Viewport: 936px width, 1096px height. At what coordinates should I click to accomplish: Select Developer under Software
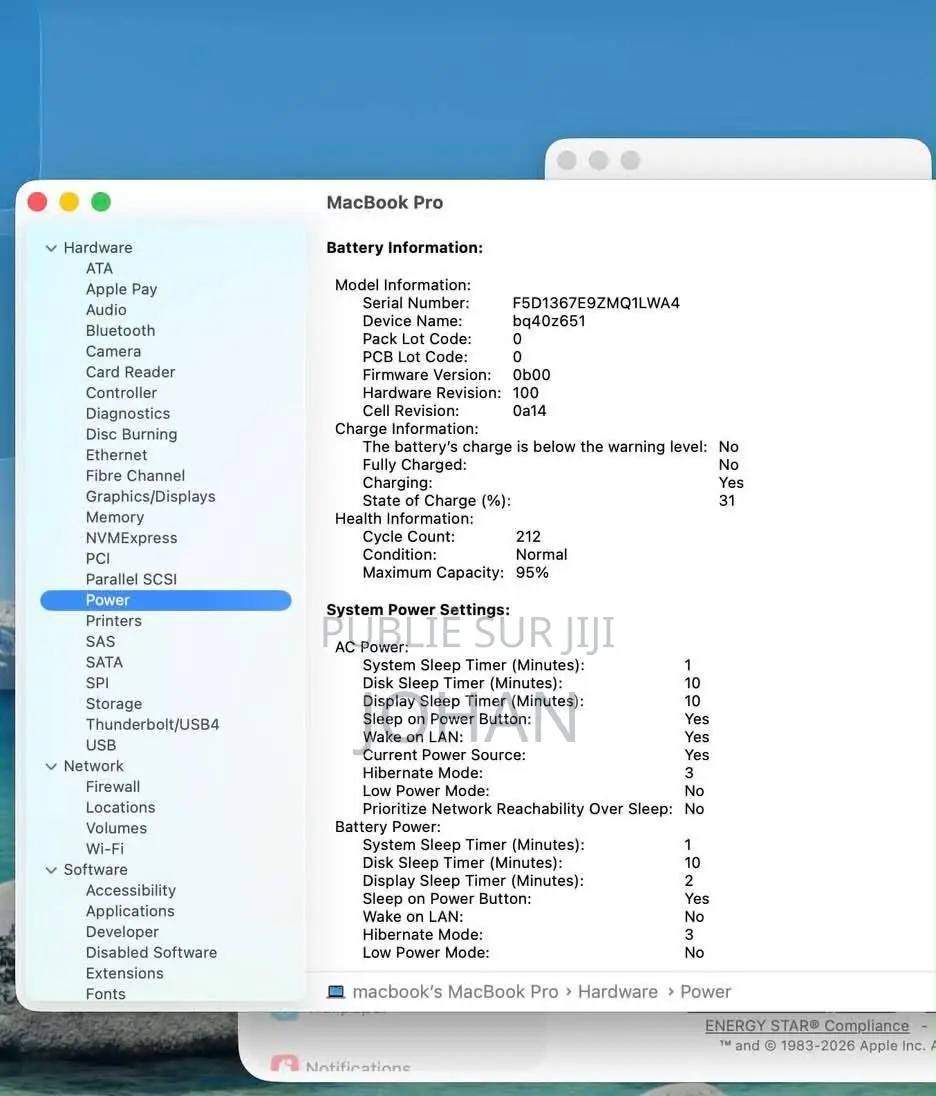click(122, 932)
